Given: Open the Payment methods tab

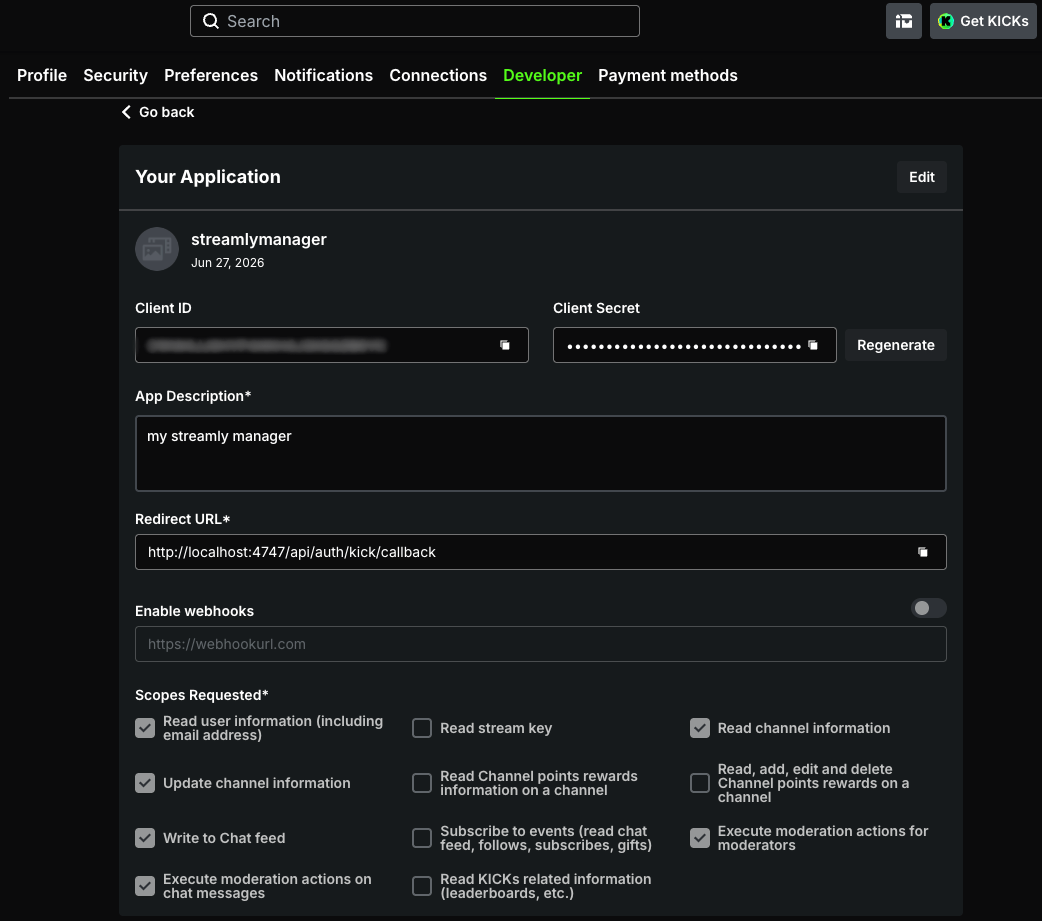Looking at the screenshot, I should (668, 75).
